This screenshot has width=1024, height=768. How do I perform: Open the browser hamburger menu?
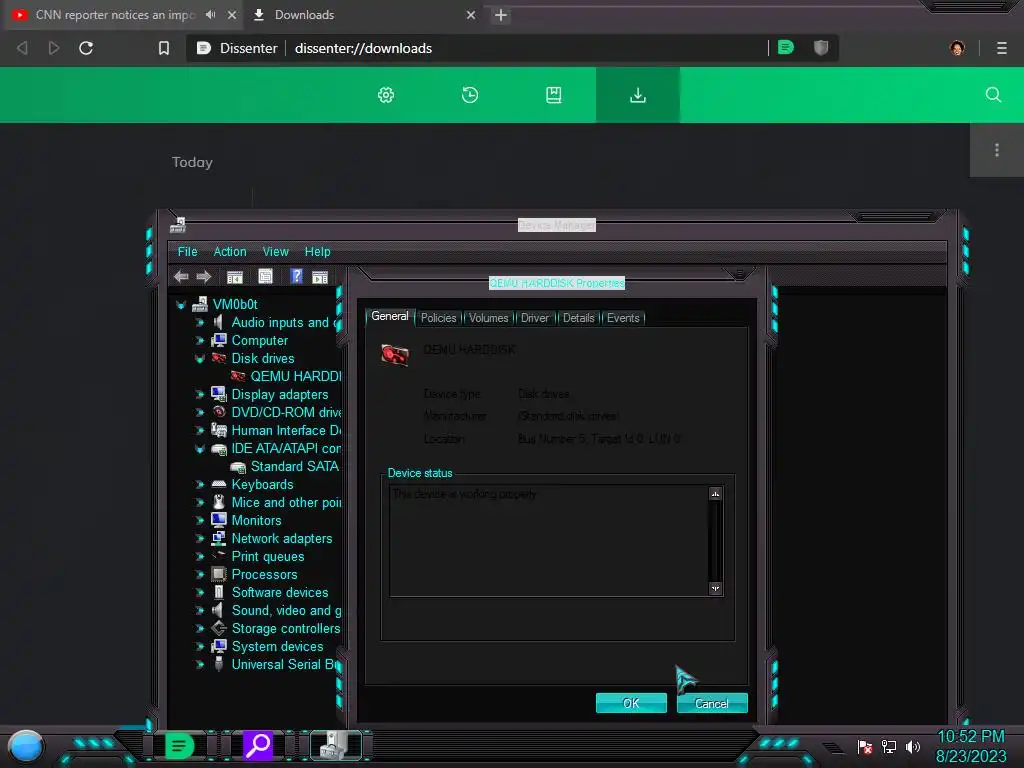(x=1002, y=48)
